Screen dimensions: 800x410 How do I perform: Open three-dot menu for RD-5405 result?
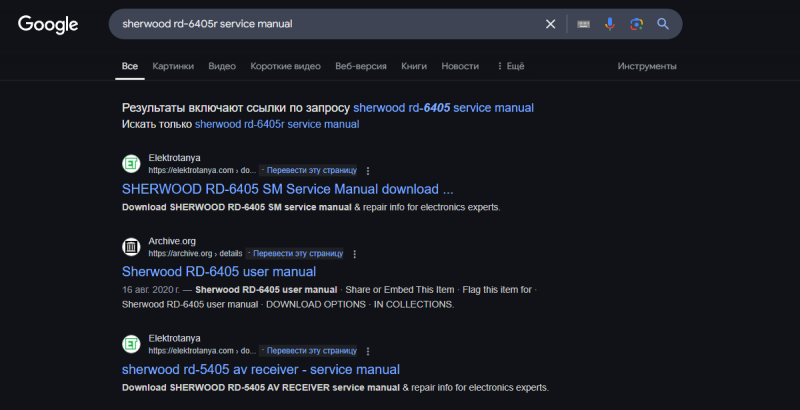(x=368, y=351)
